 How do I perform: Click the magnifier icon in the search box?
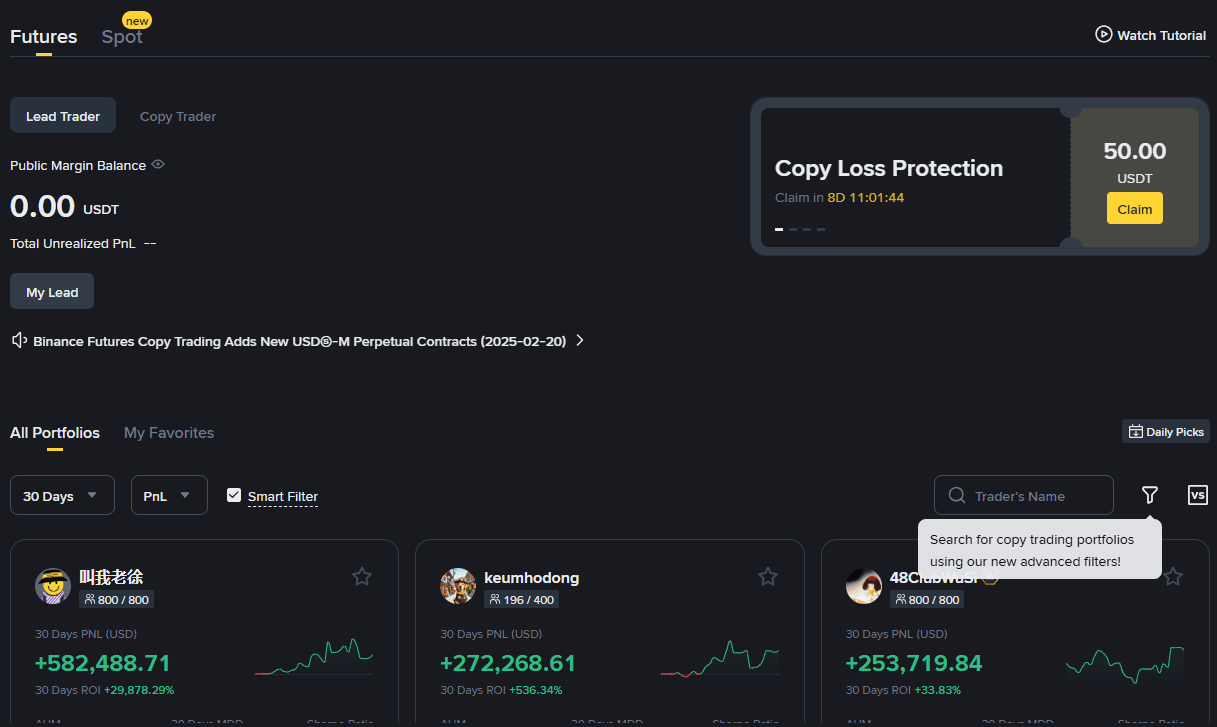point(956,495)
